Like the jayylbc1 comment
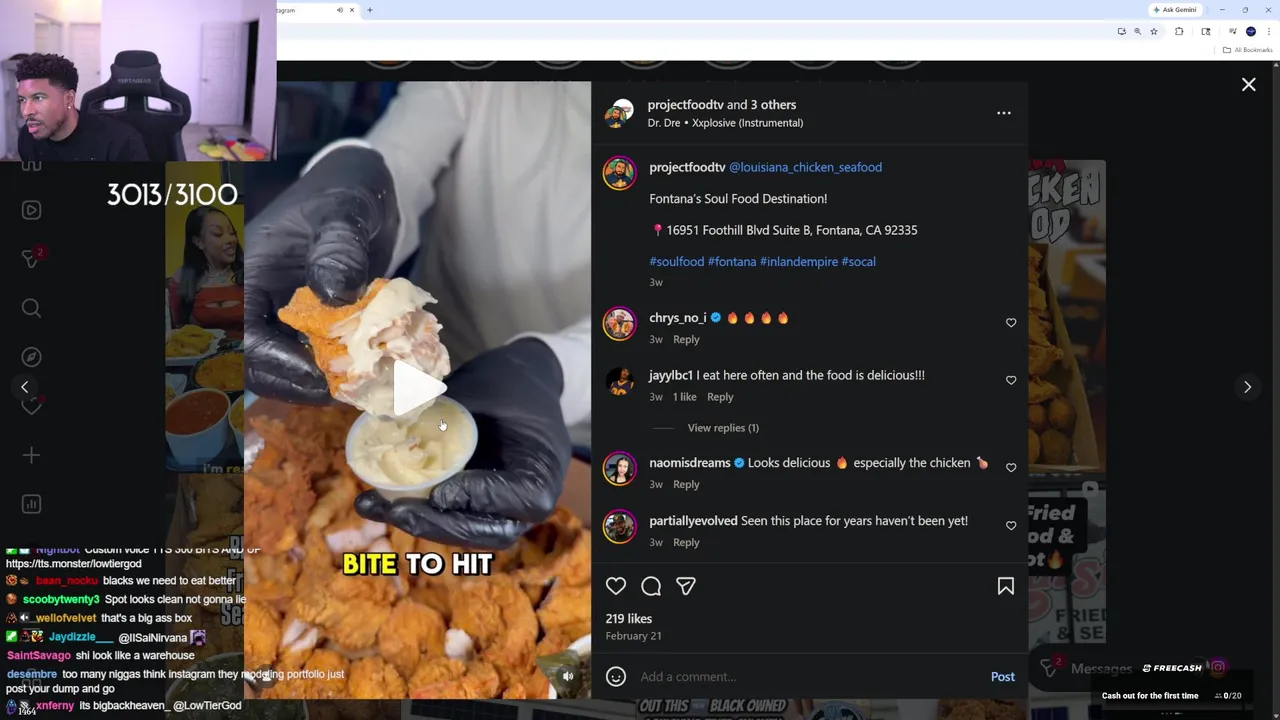1280x720 pixels. pos(1011,380)
